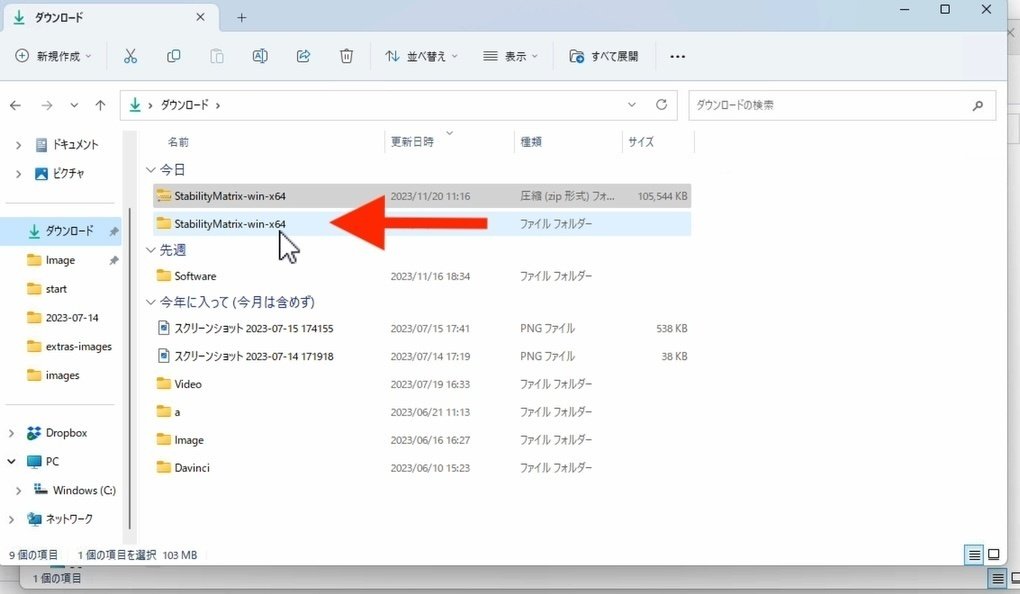
Task: Close the ダウンロード tab
Action: pos(200,18)
